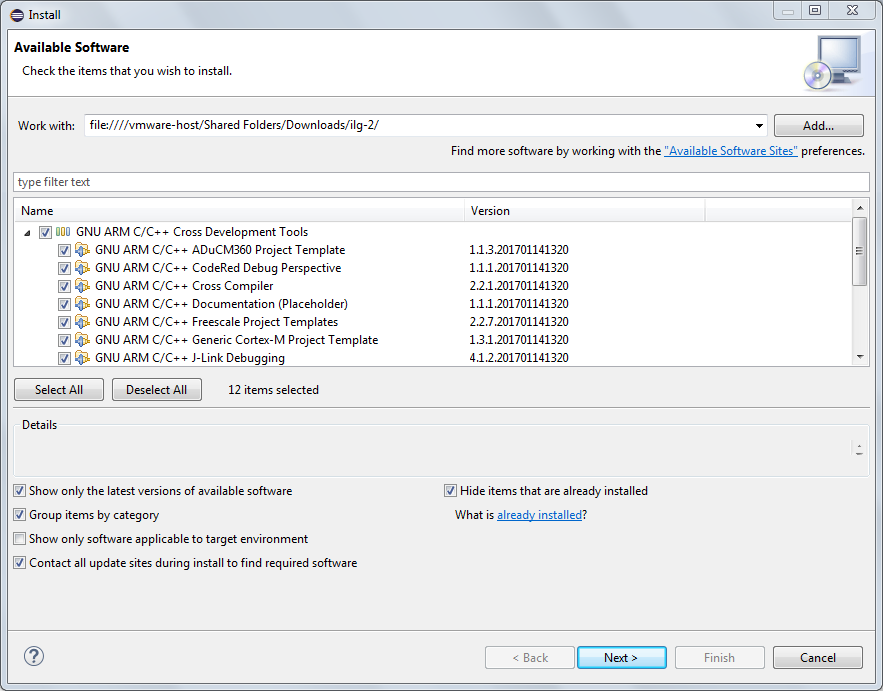Click the Eclipse icon in title bar
This screenshot has width=883, height=691.
pyautogui.click(x=17, y=12)
